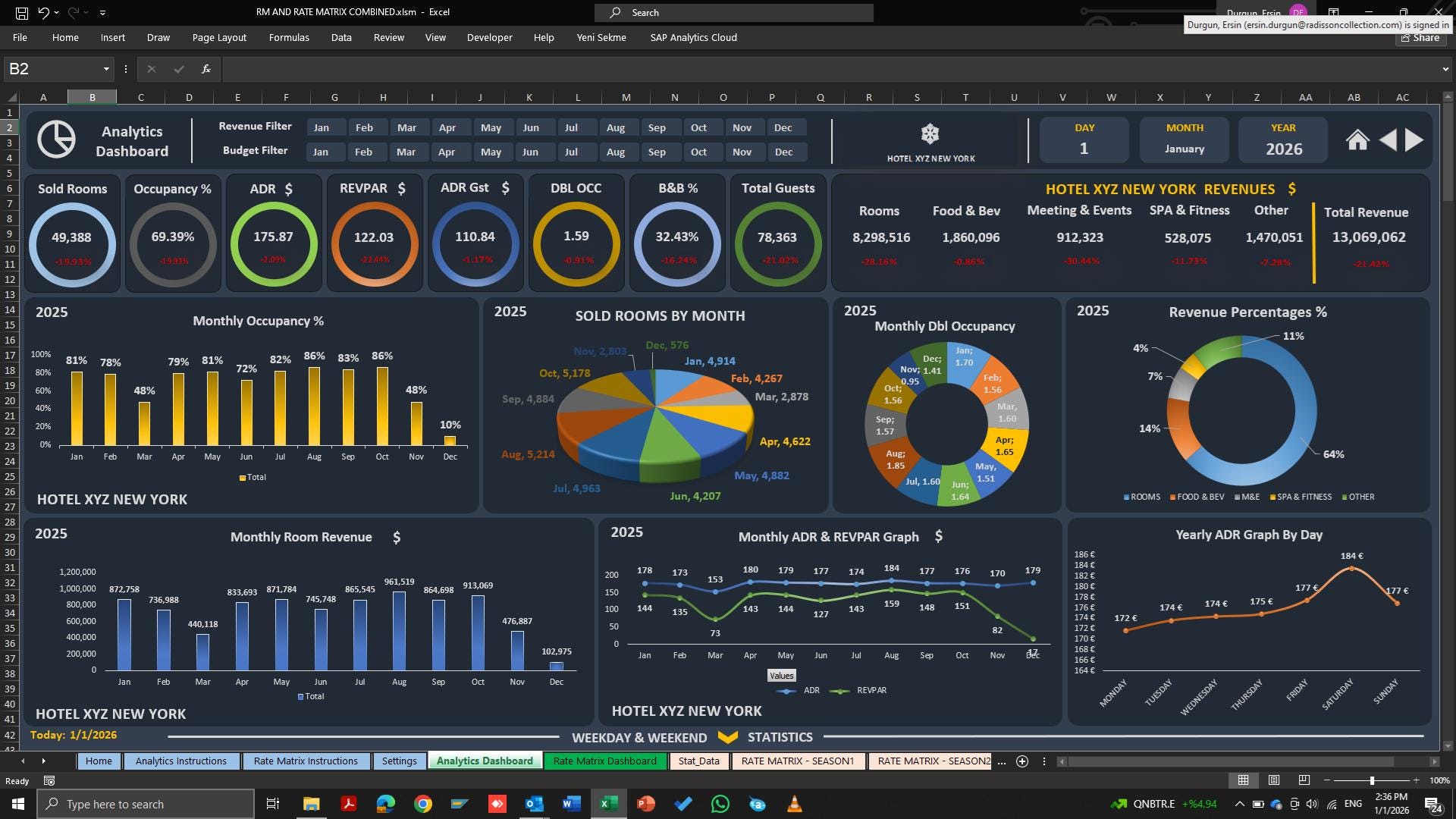This screenshot has height=819, width=1456.
Task: Click the Search box in title bar
Action: [x=734, y=12]
